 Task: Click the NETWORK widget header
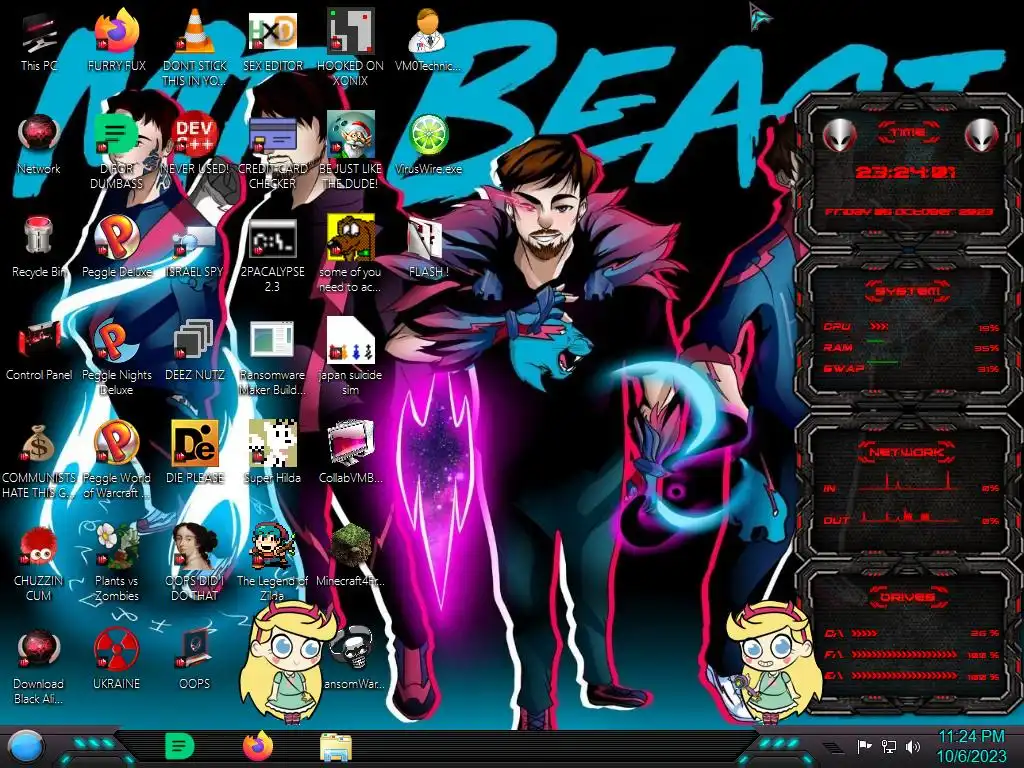tap(906, 451)
